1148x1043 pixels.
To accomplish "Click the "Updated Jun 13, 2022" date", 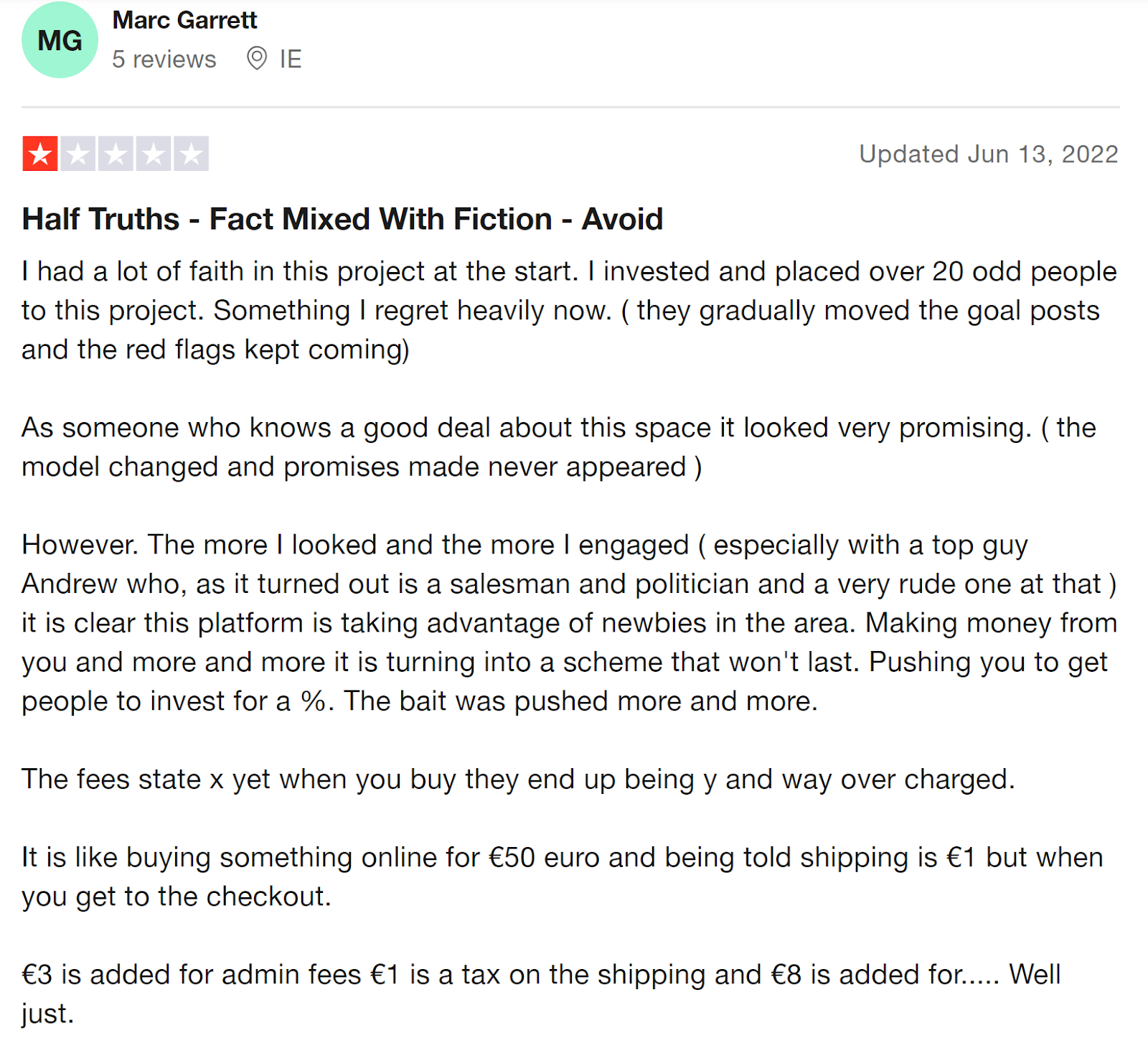I will (988, 154).
